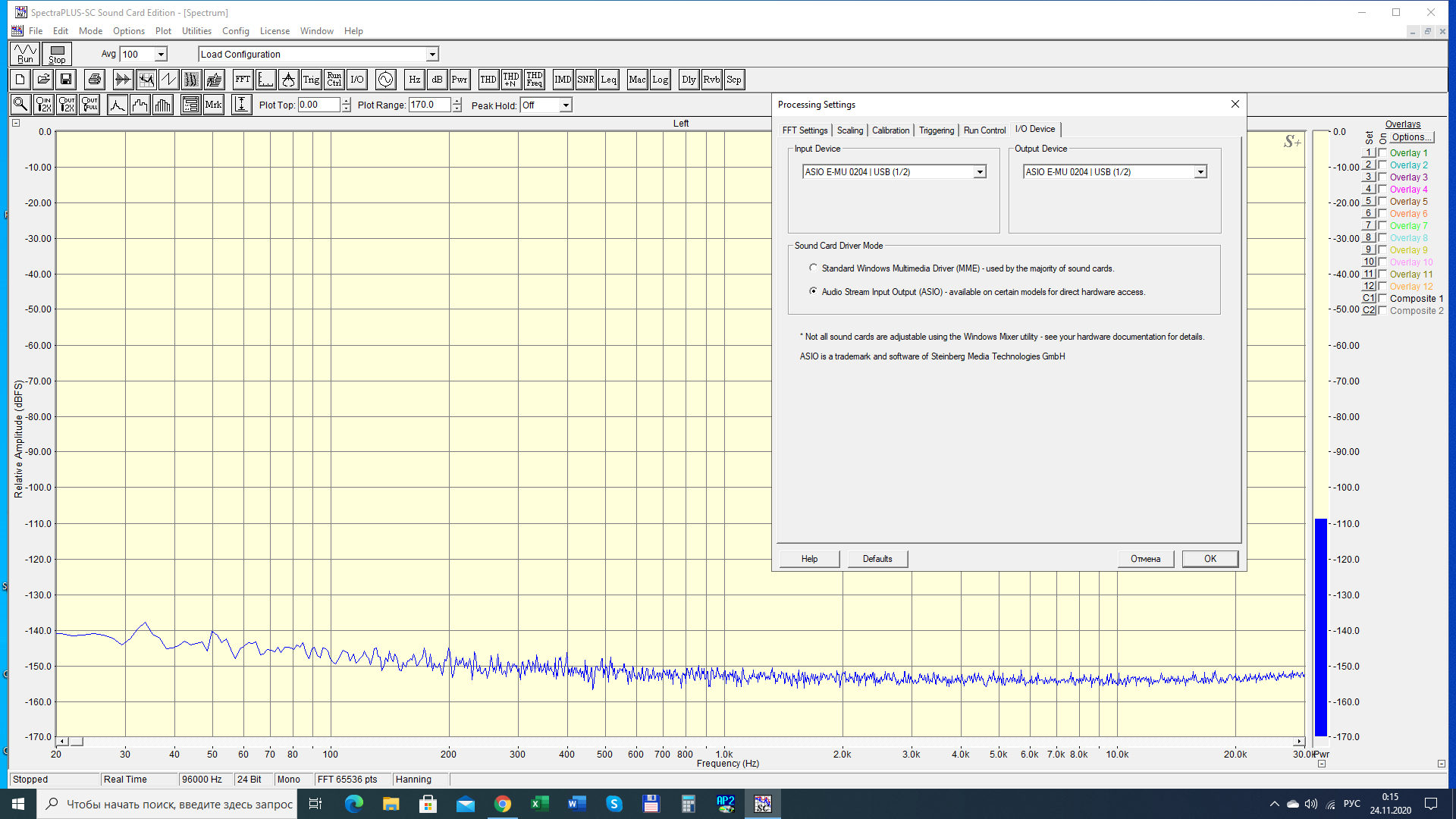The image size is (1456, 819).
Task: Collapse plot using top-left corner toggle
Action: click(x=16, y=123)
